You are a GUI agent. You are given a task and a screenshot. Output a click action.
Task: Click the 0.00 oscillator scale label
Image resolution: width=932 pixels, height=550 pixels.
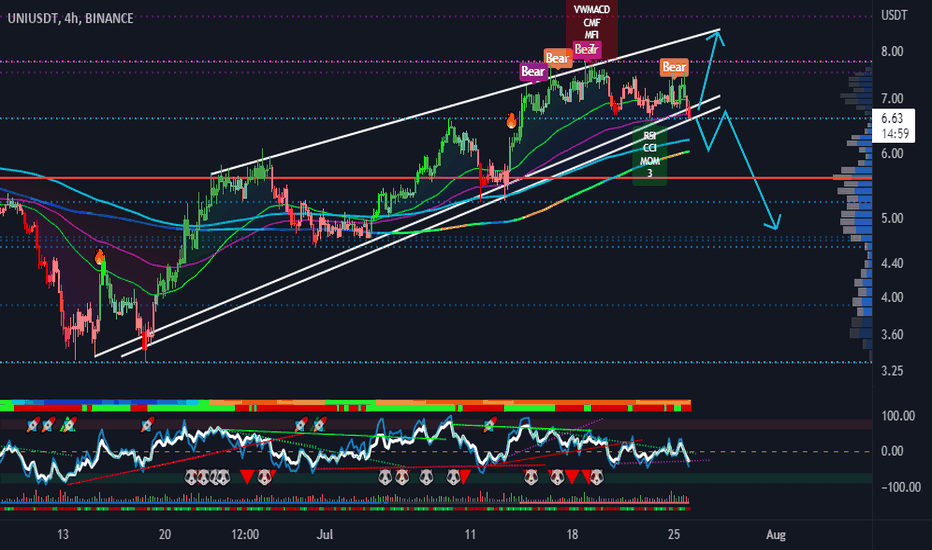coord(892,451)
